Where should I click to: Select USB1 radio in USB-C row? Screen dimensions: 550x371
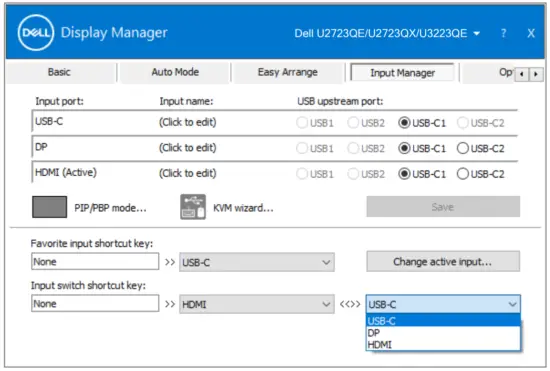[x=302, y=123]
